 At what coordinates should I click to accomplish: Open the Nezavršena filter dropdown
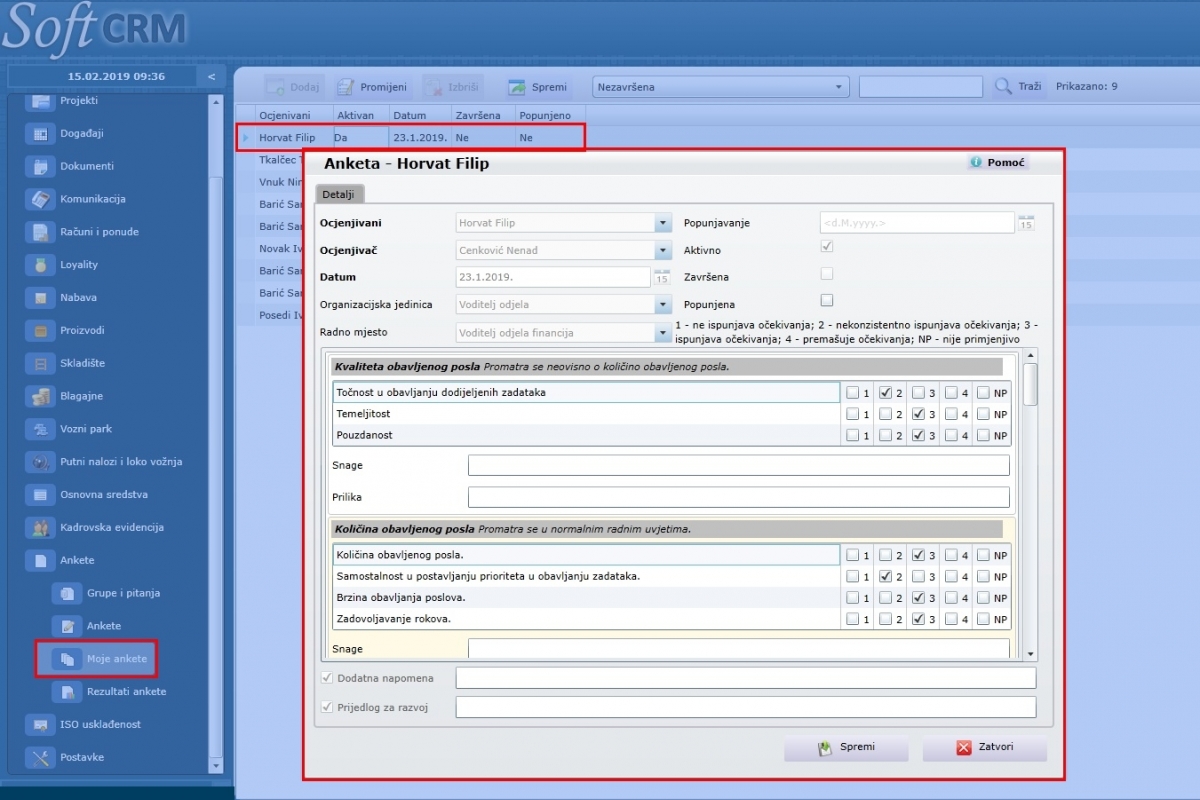(x=839, y=87)
